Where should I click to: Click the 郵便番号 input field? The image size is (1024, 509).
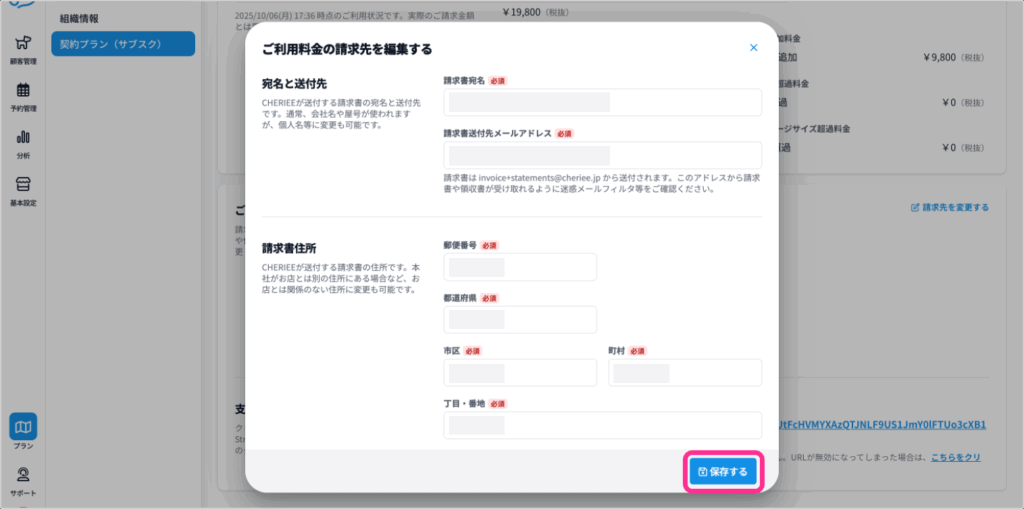[x=519, y=267]
